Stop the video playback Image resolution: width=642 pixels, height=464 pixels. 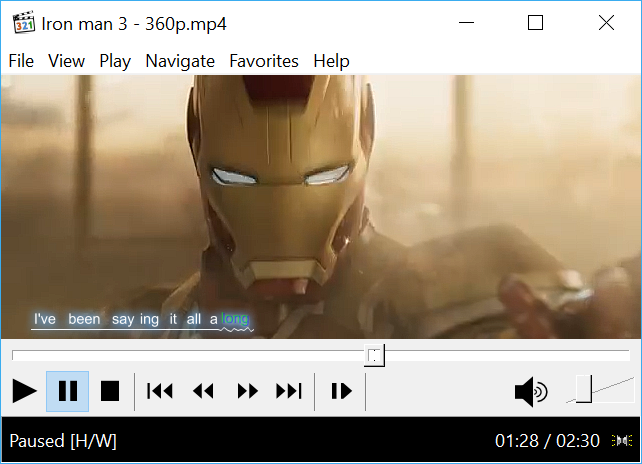110,391
